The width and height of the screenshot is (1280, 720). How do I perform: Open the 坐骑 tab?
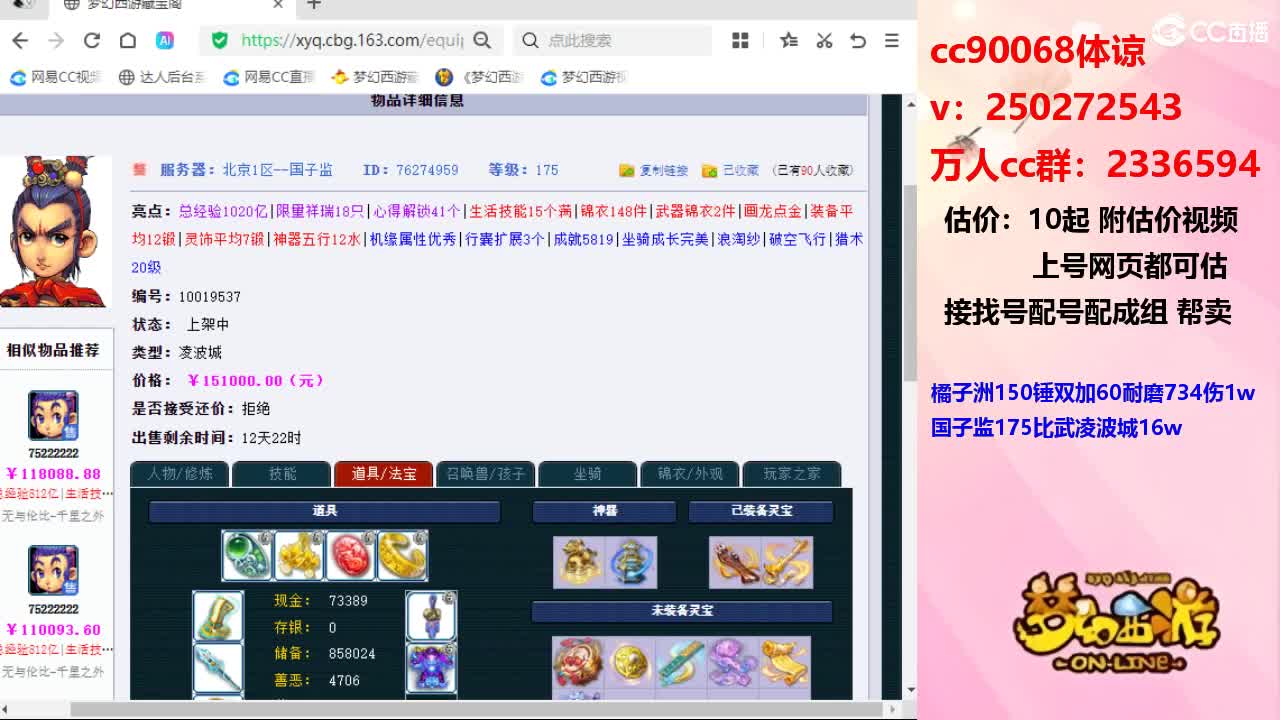tap(587, 475)
